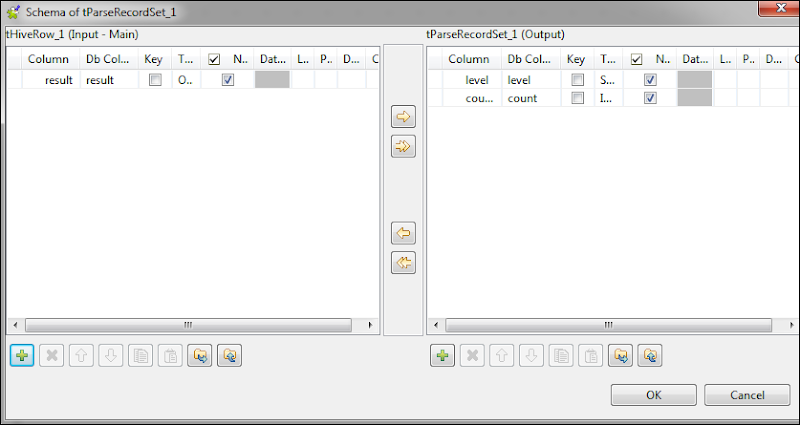Click Date Pattern gray cell of count row
This screenshot has height=425, width=800.
tap(694, 98)
